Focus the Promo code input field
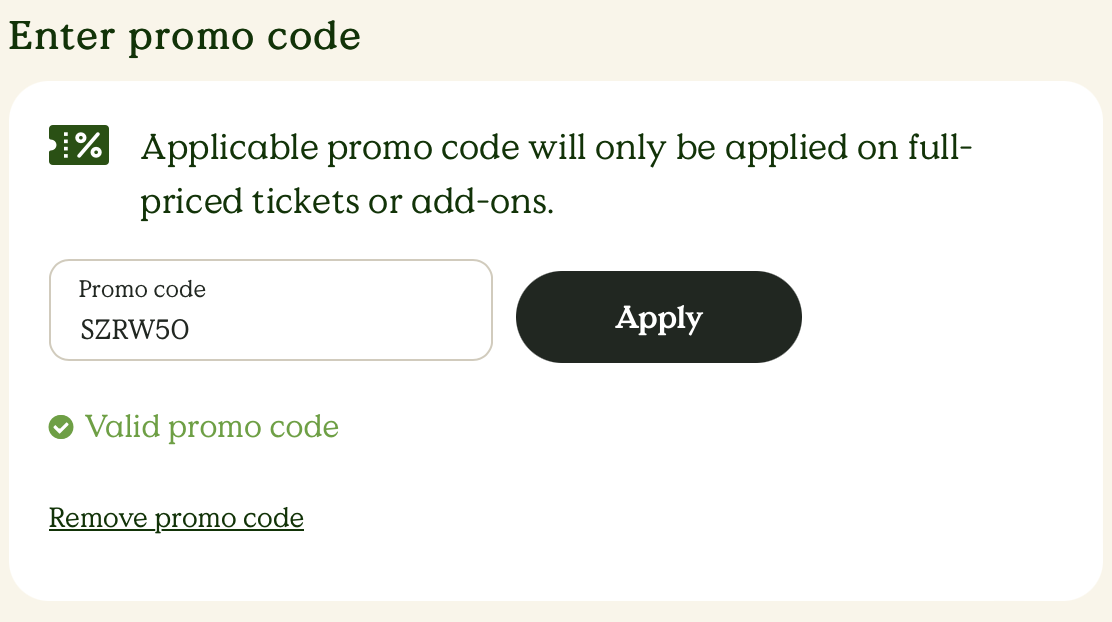The height and width of the screenshot is (622, 1112). (x=270, y=310)
